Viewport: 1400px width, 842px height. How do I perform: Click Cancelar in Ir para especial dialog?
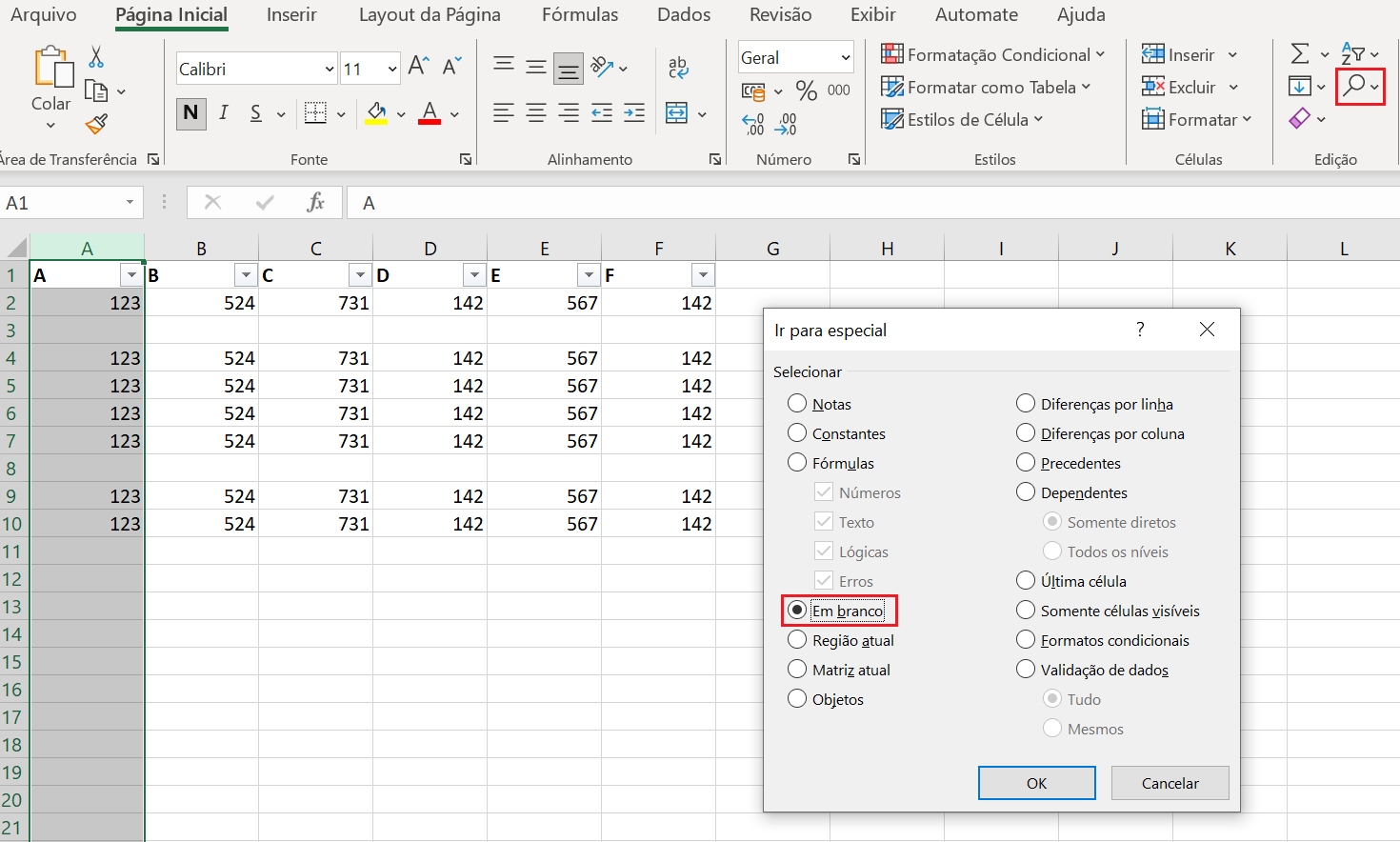(1170, 783)
